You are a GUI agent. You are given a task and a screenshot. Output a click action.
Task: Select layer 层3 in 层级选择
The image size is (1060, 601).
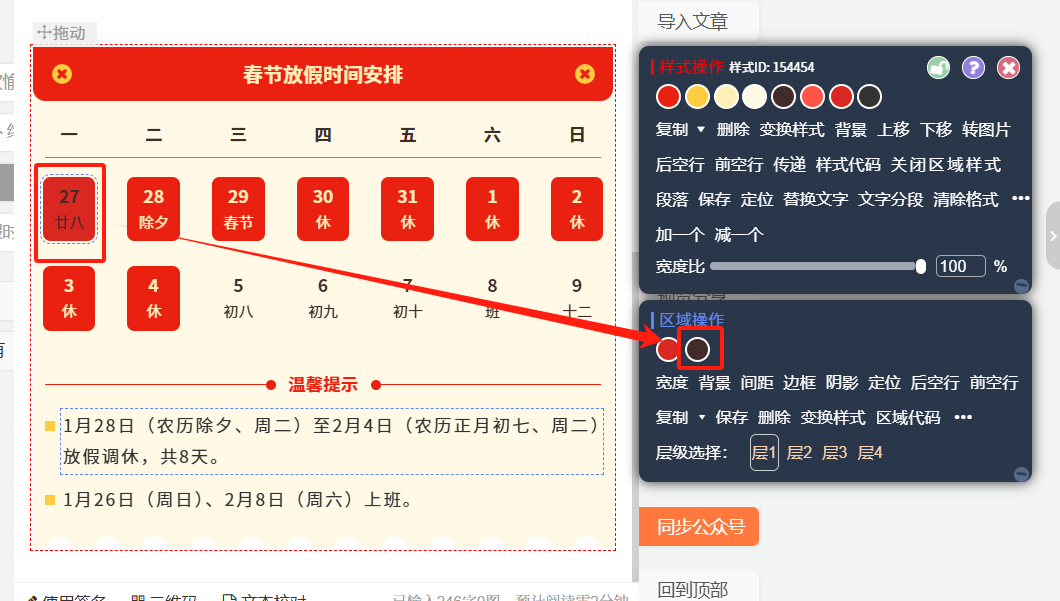[x=834, y=453]
